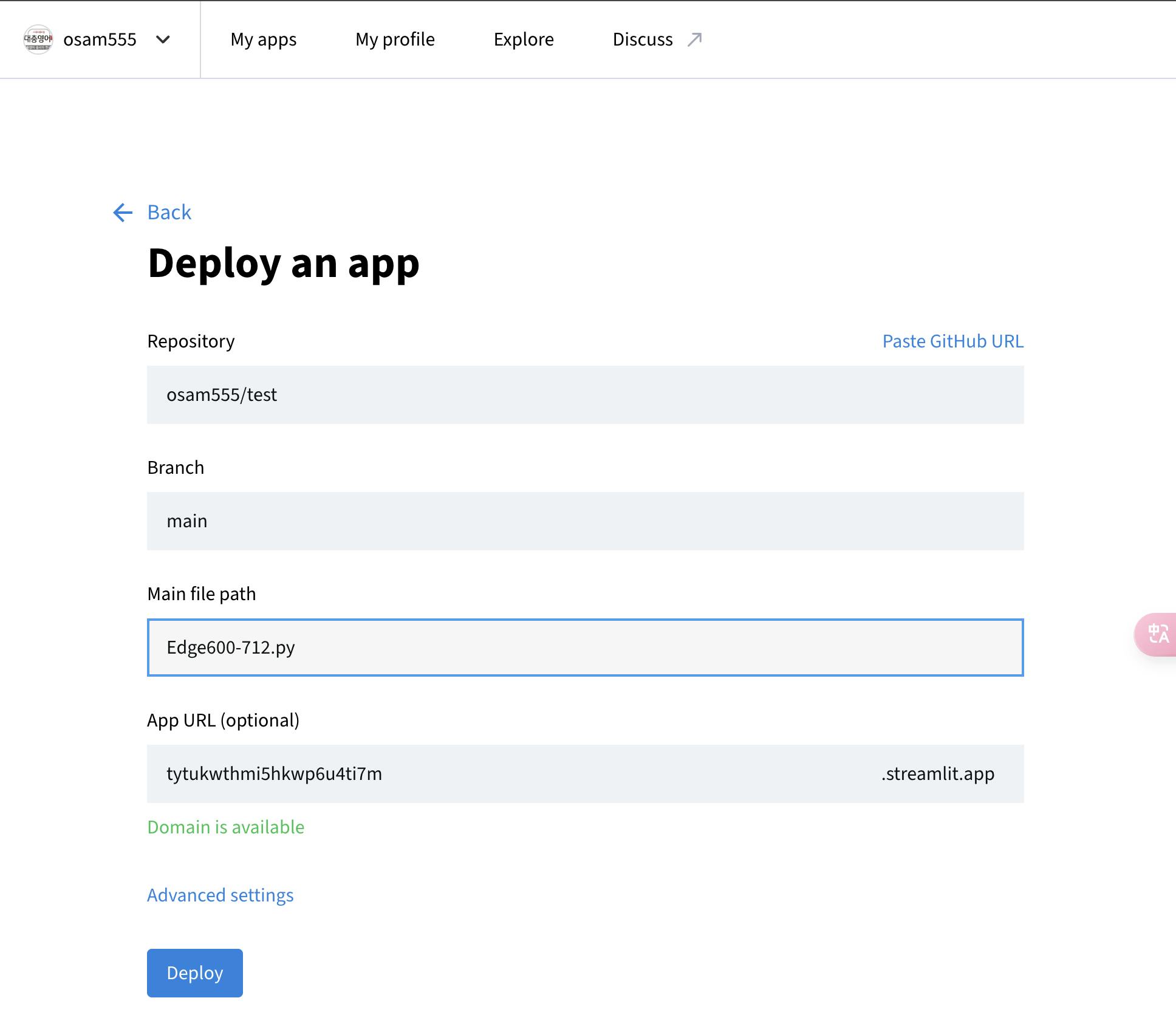Viewport: 1176px width, 1012px height.
Task: Open the Explore tab
Action: point(524,39)
